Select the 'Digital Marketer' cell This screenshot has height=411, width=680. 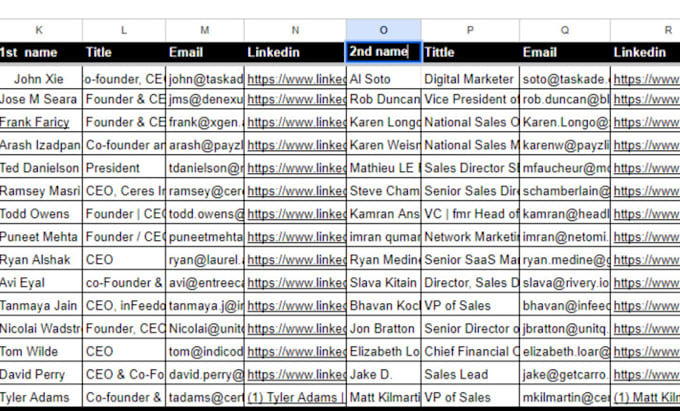tap(470, 78)
